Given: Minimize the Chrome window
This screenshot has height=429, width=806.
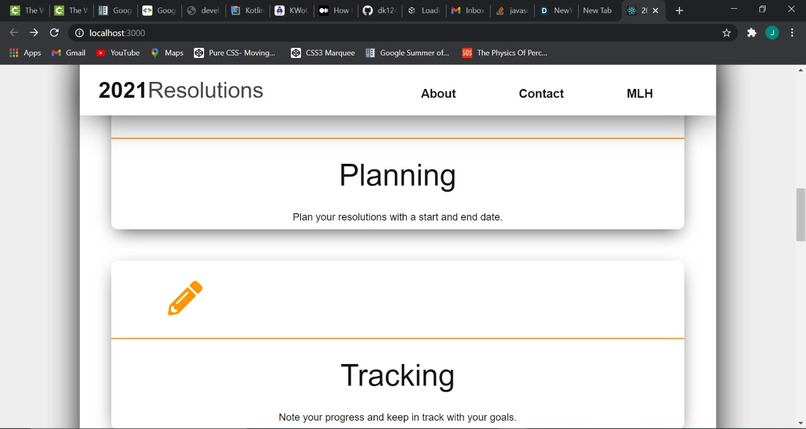Looking at the screenshot, I should (x=734, y=9).
